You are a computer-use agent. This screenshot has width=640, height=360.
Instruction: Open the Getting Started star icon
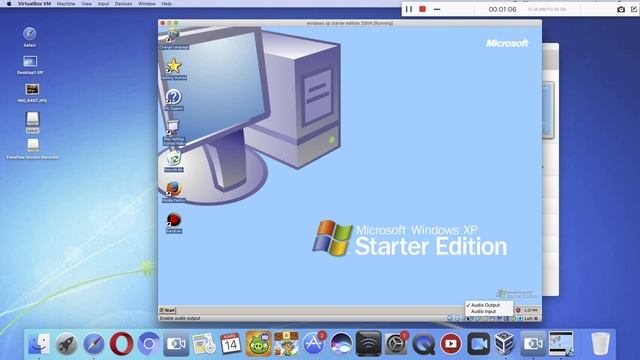[x=174, y=69]
